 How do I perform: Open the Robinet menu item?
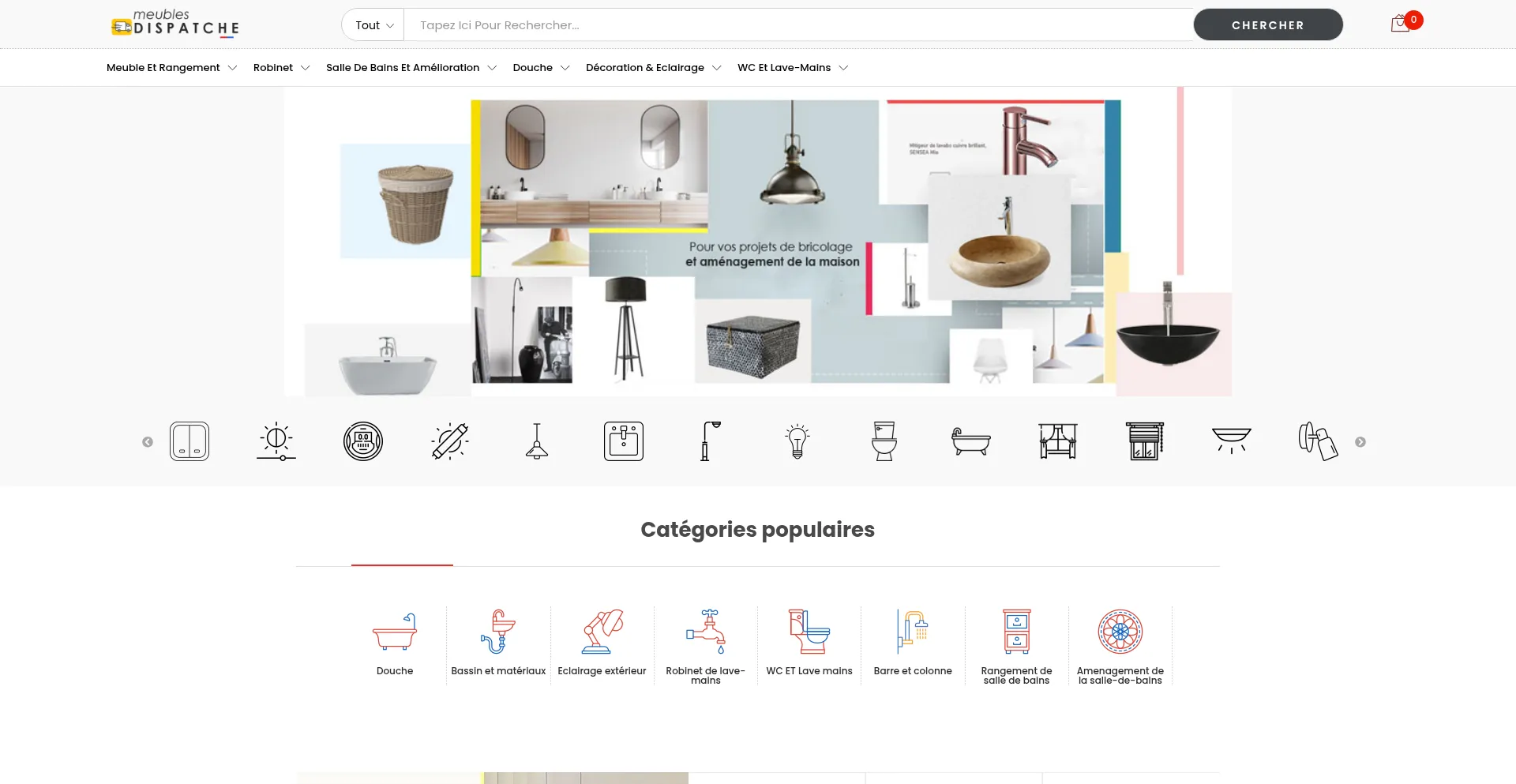coord(280,68)
